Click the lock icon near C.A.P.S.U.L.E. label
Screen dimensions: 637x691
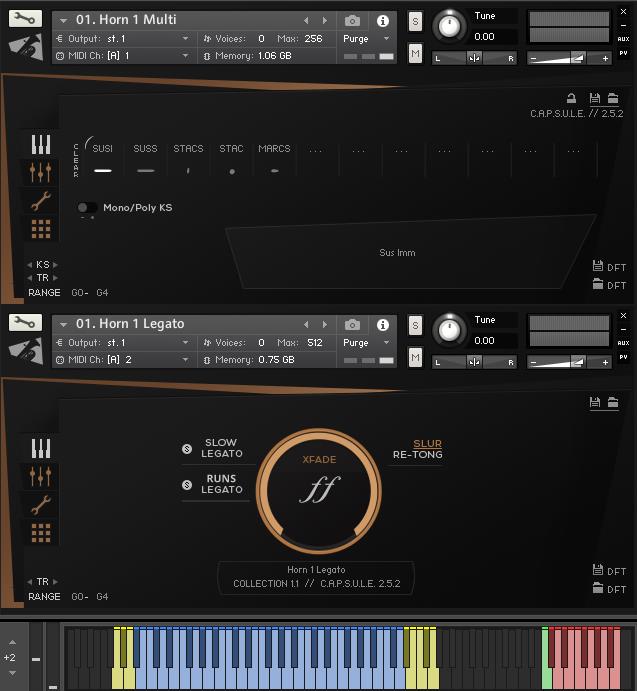coord(571,98)
